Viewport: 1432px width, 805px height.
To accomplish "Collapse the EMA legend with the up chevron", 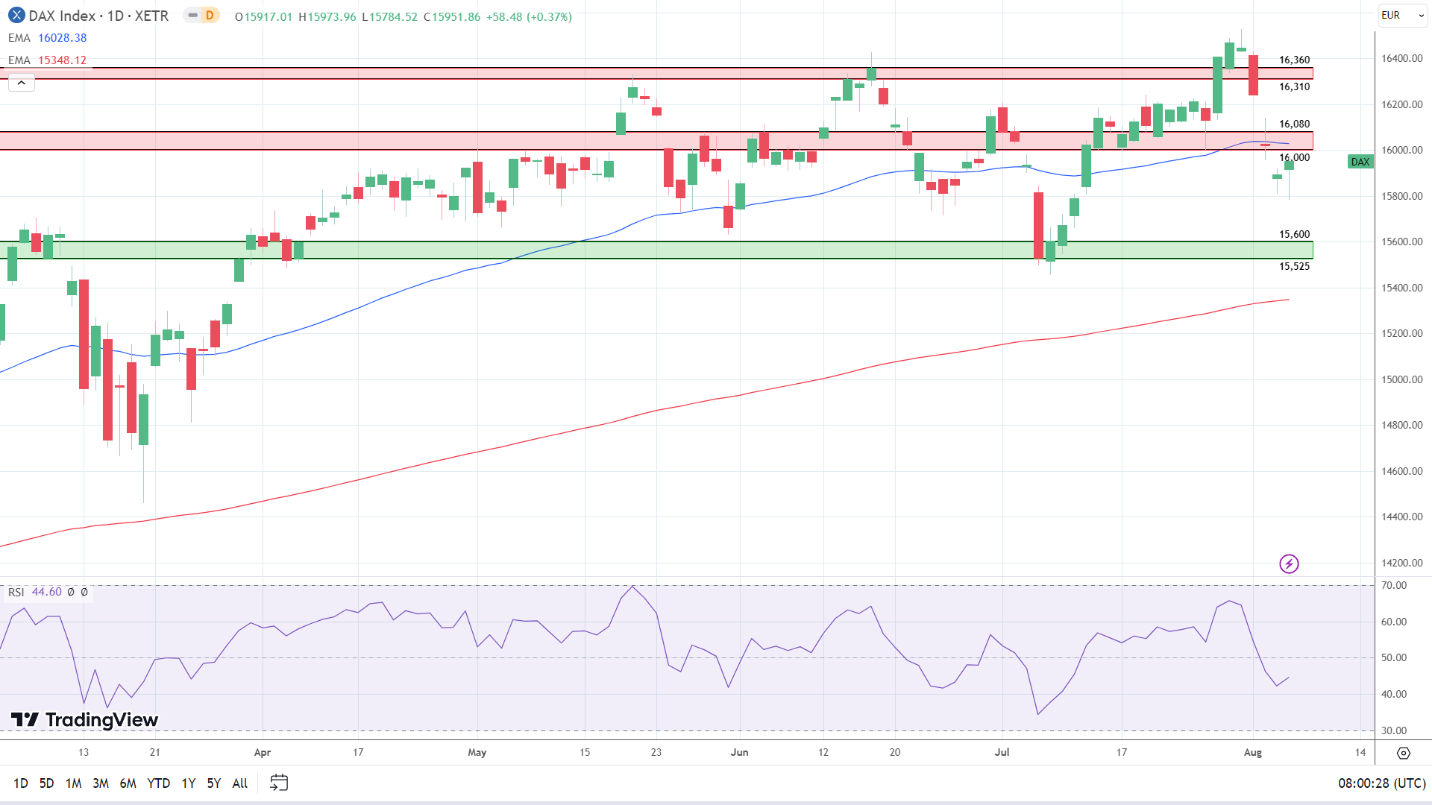I will pos(21,82).
